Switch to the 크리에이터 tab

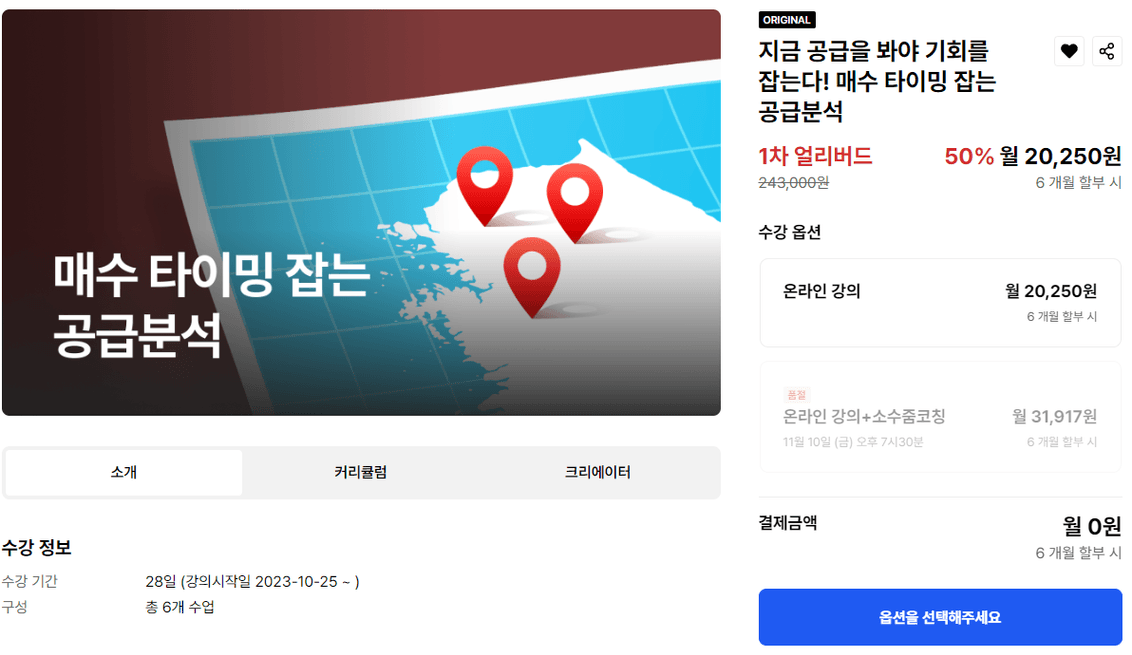click(597, 472)
